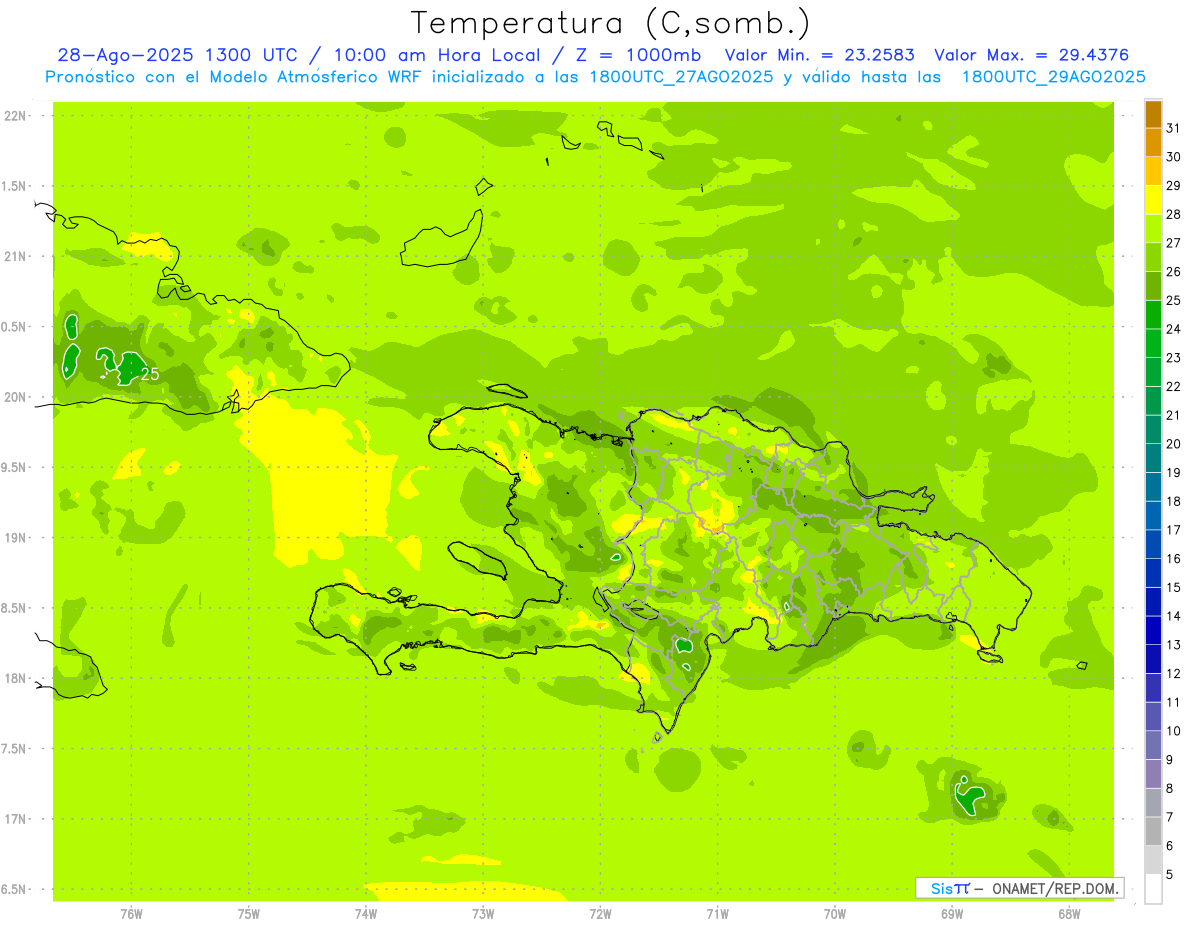Click the "1800UTC_29AGO2025" valid-until time
This screenshot has width=1200, height=927.
point(1053,77)
